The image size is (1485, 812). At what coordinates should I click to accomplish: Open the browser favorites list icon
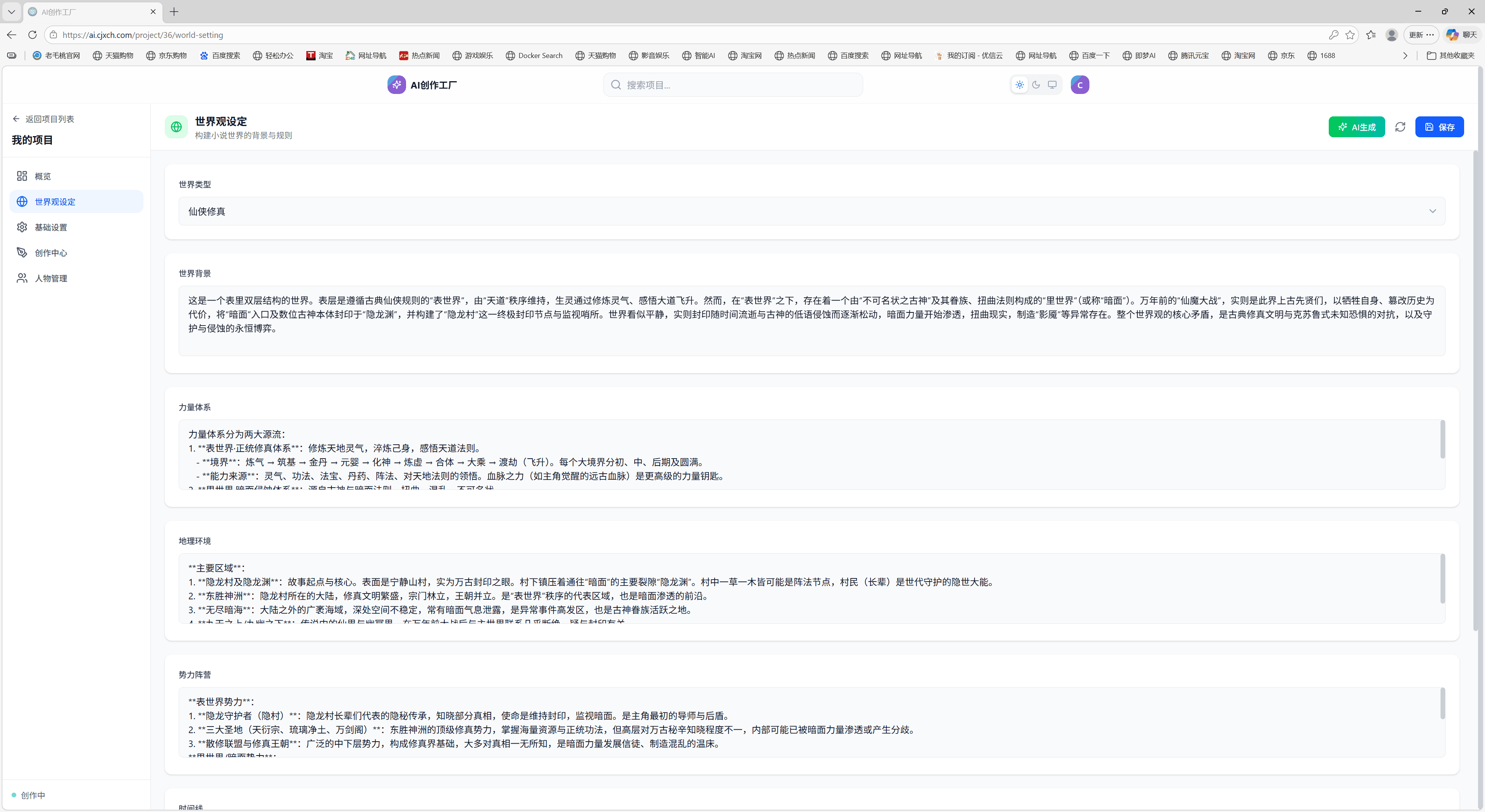(x=1371, y=34)
